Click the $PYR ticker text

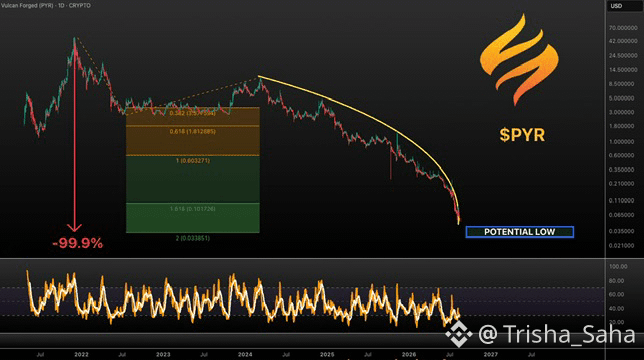(522, 135)
